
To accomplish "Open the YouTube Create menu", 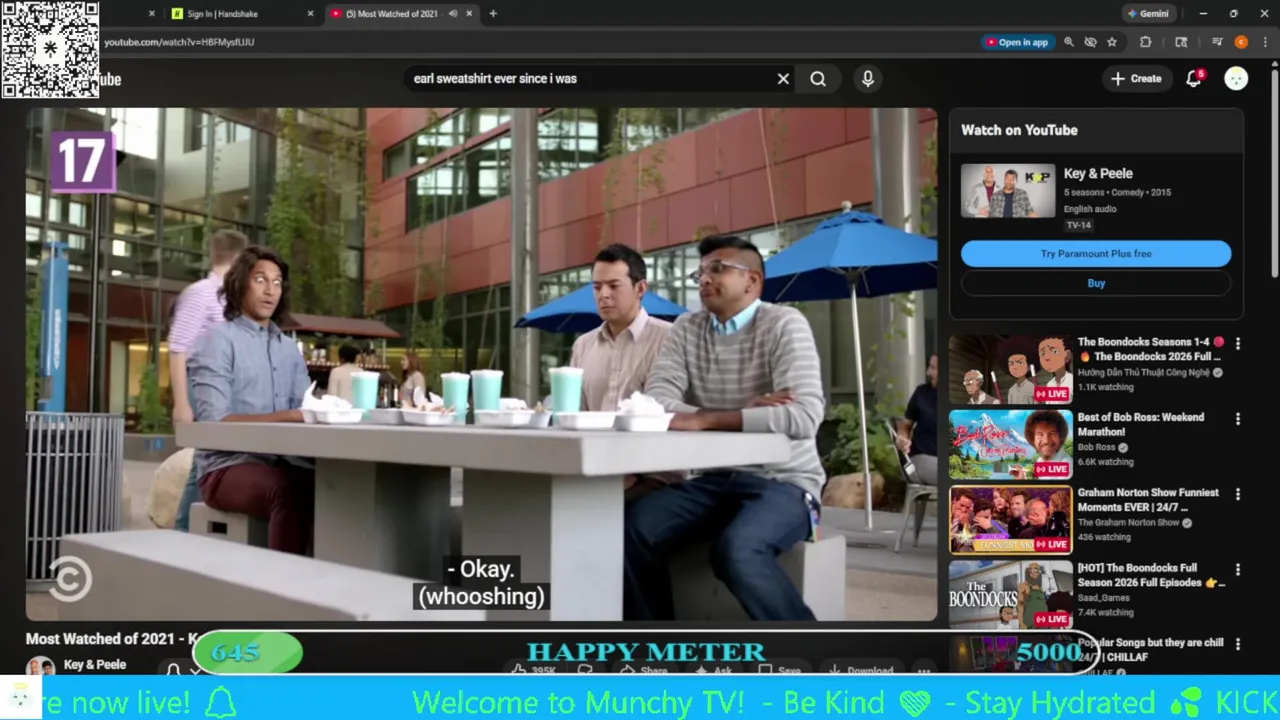I will click(1137, 79).
